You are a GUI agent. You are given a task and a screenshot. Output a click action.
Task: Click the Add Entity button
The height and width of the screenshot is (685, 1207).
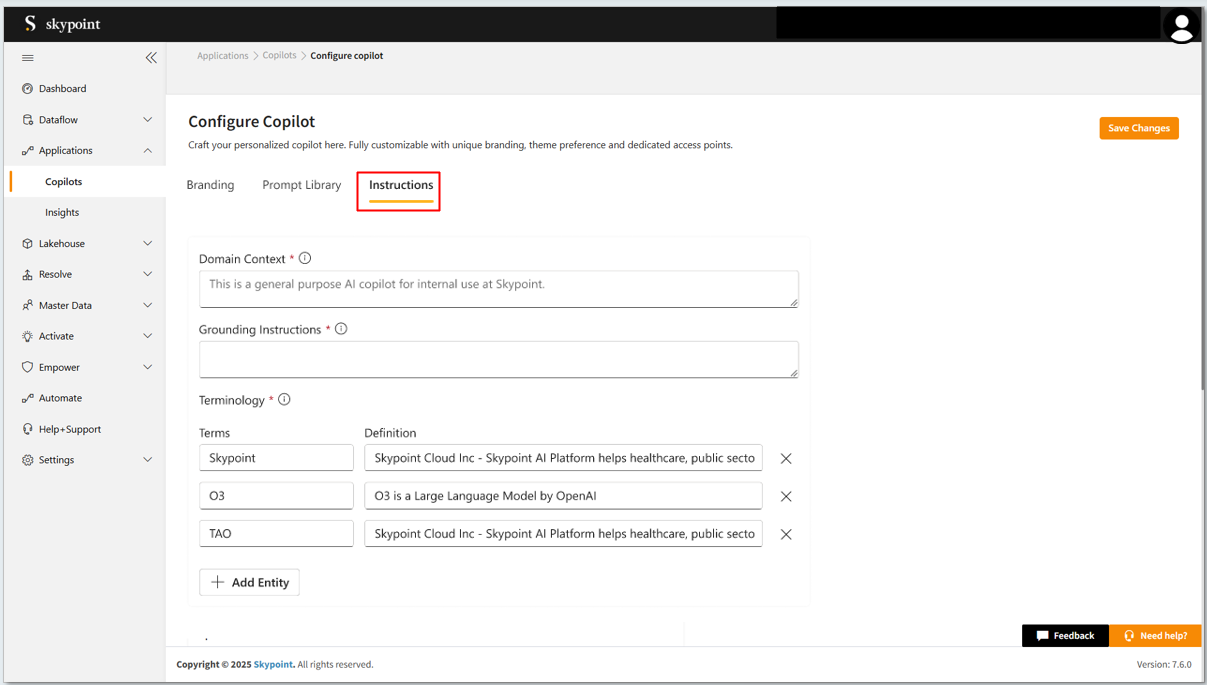(x=249, y=582)
